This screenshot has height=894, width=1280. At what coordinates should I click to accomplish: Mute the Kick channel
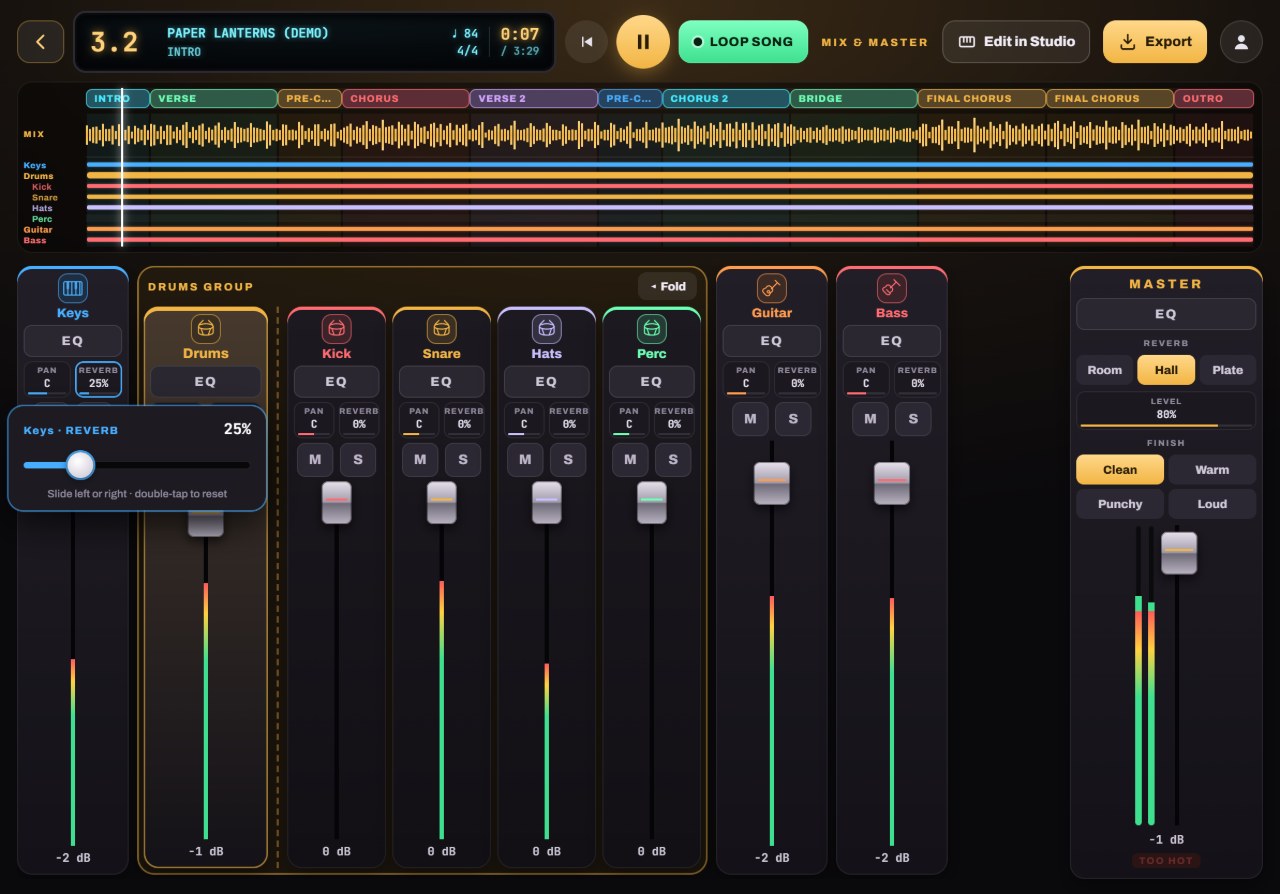click(315, 460)
